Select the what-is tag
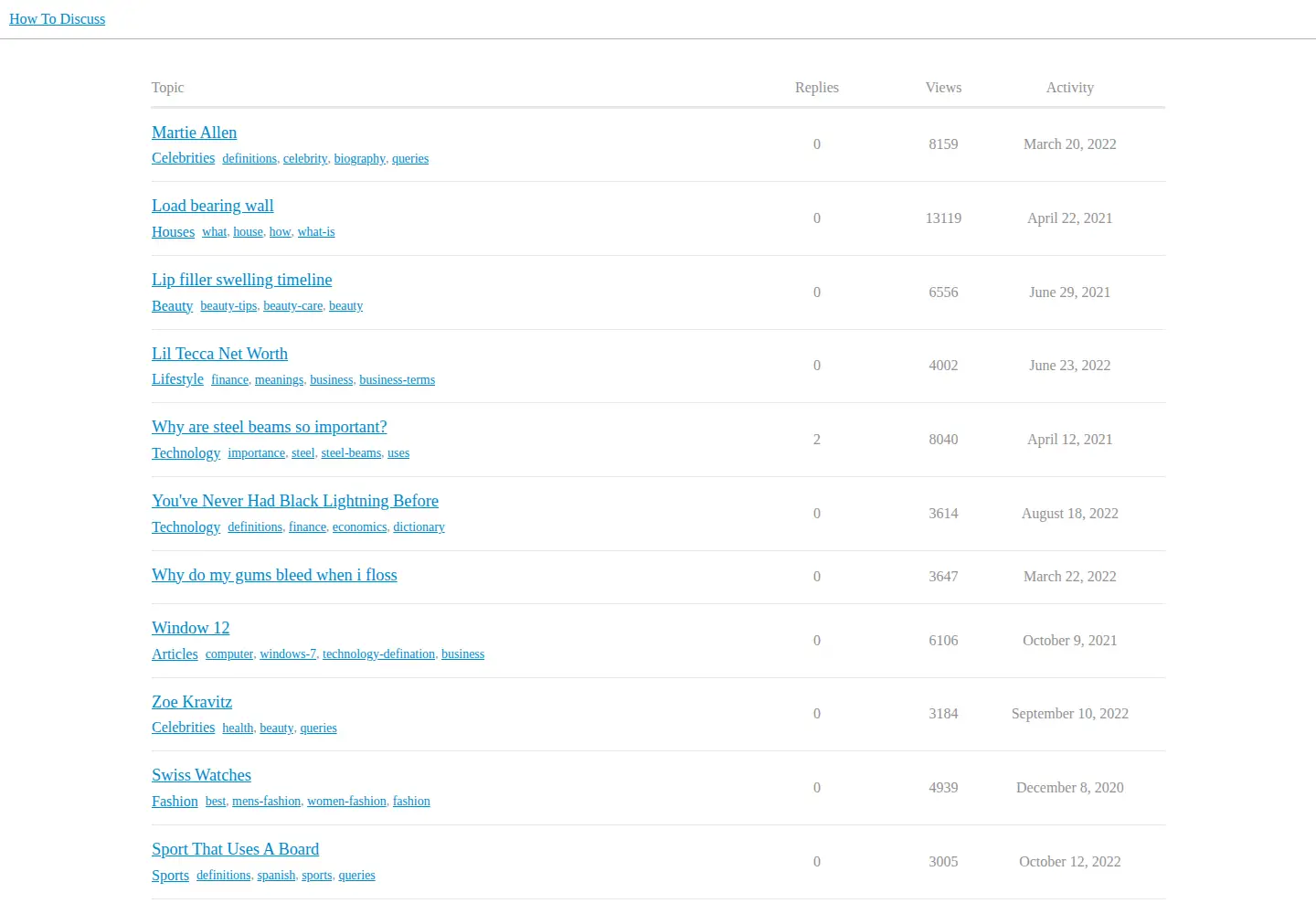The image size is (1316, 914). tap(316, 232)
